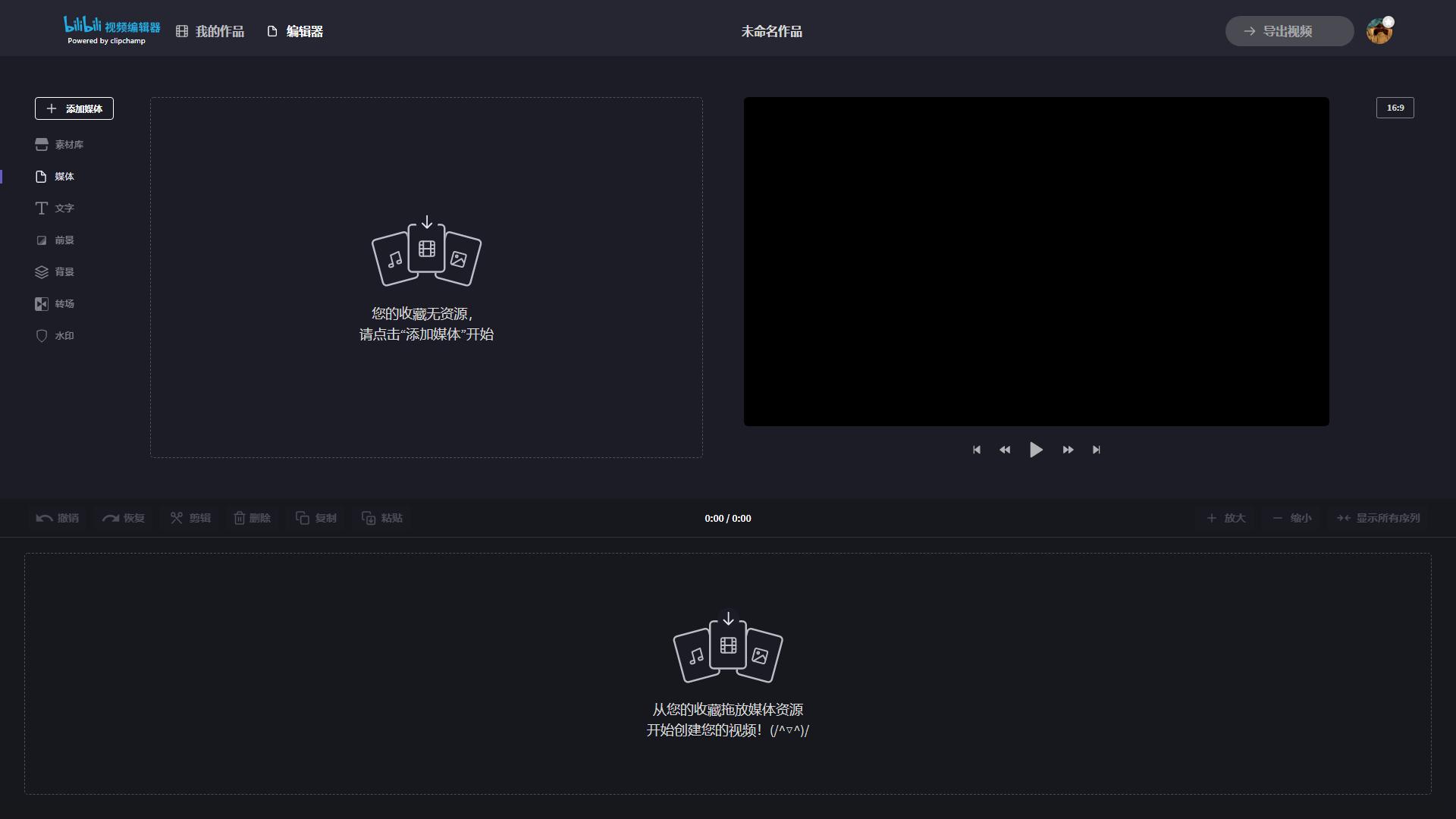The width and height of the screenshot is (1456, 819).
Task: Select the 文字 text tool
Action: coord(55,209)
